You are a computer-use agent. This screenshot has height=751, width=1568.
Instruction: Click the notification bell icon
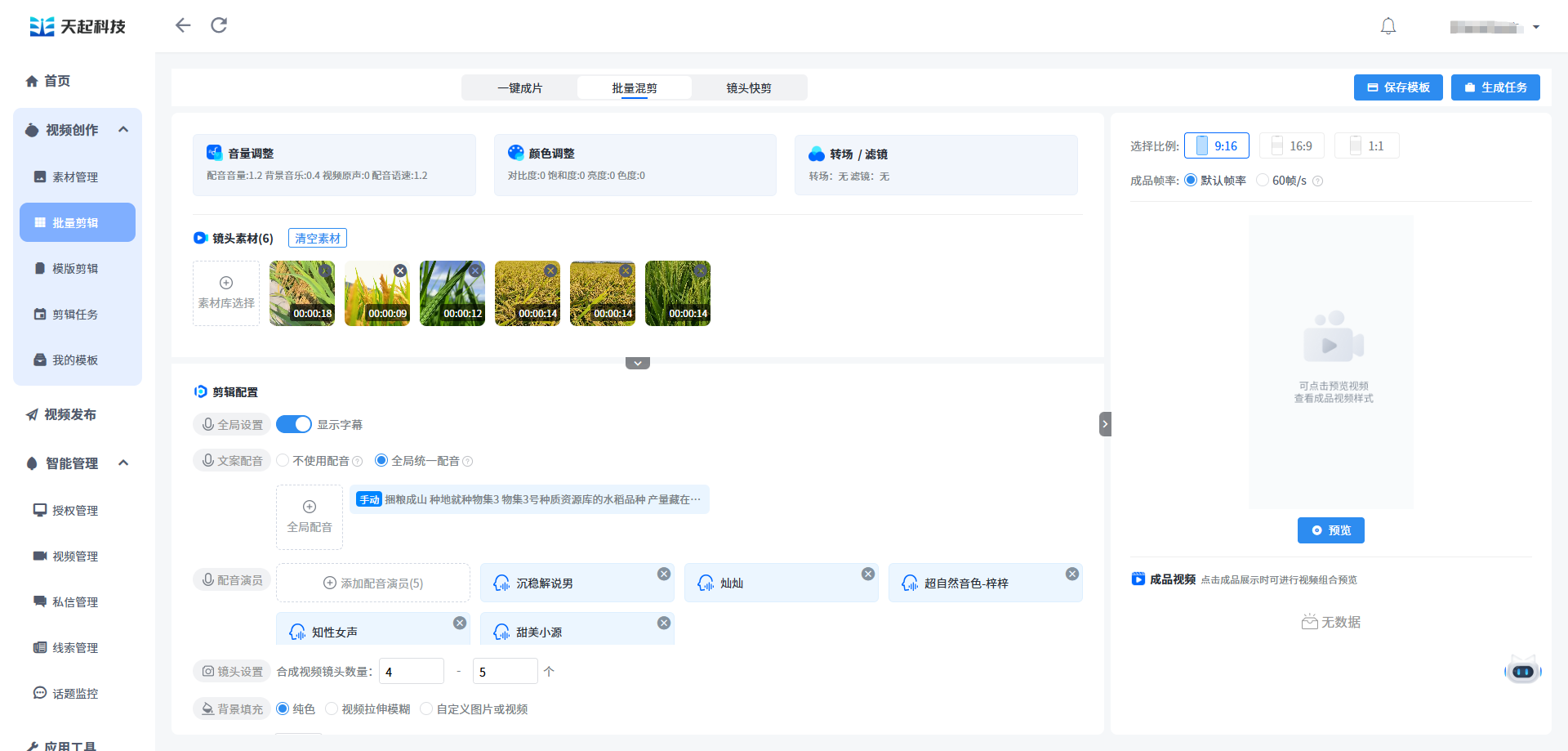pyautogui.click(x=1388, y=26)
